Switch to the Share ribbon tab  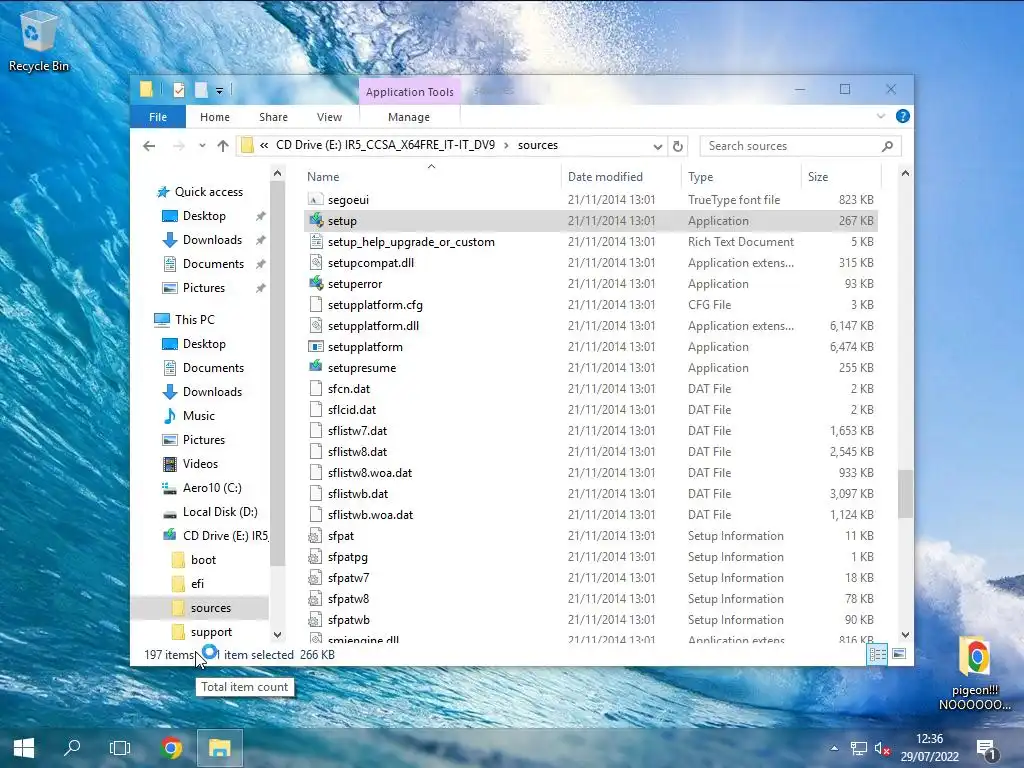273,117
